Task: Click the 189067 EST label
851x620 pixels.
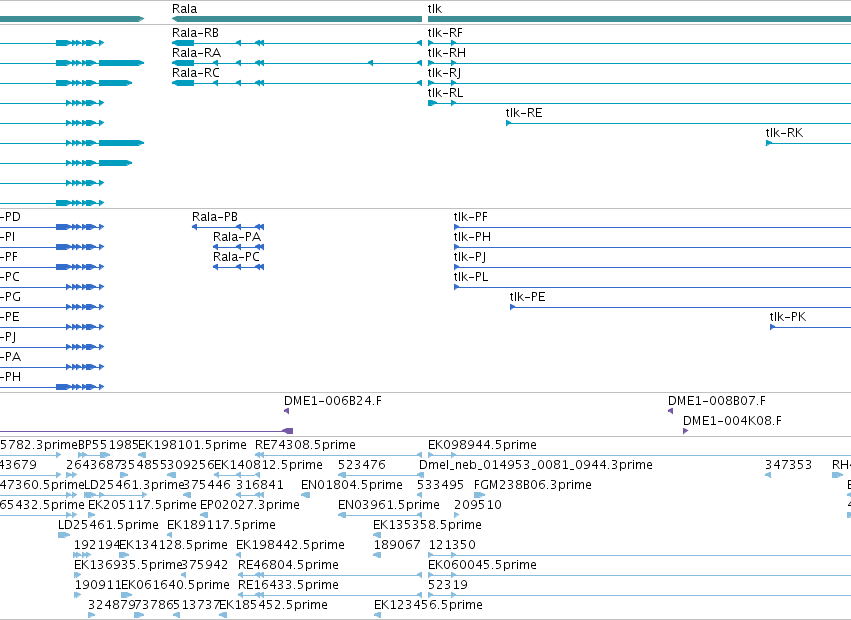Action: [397, 546]
